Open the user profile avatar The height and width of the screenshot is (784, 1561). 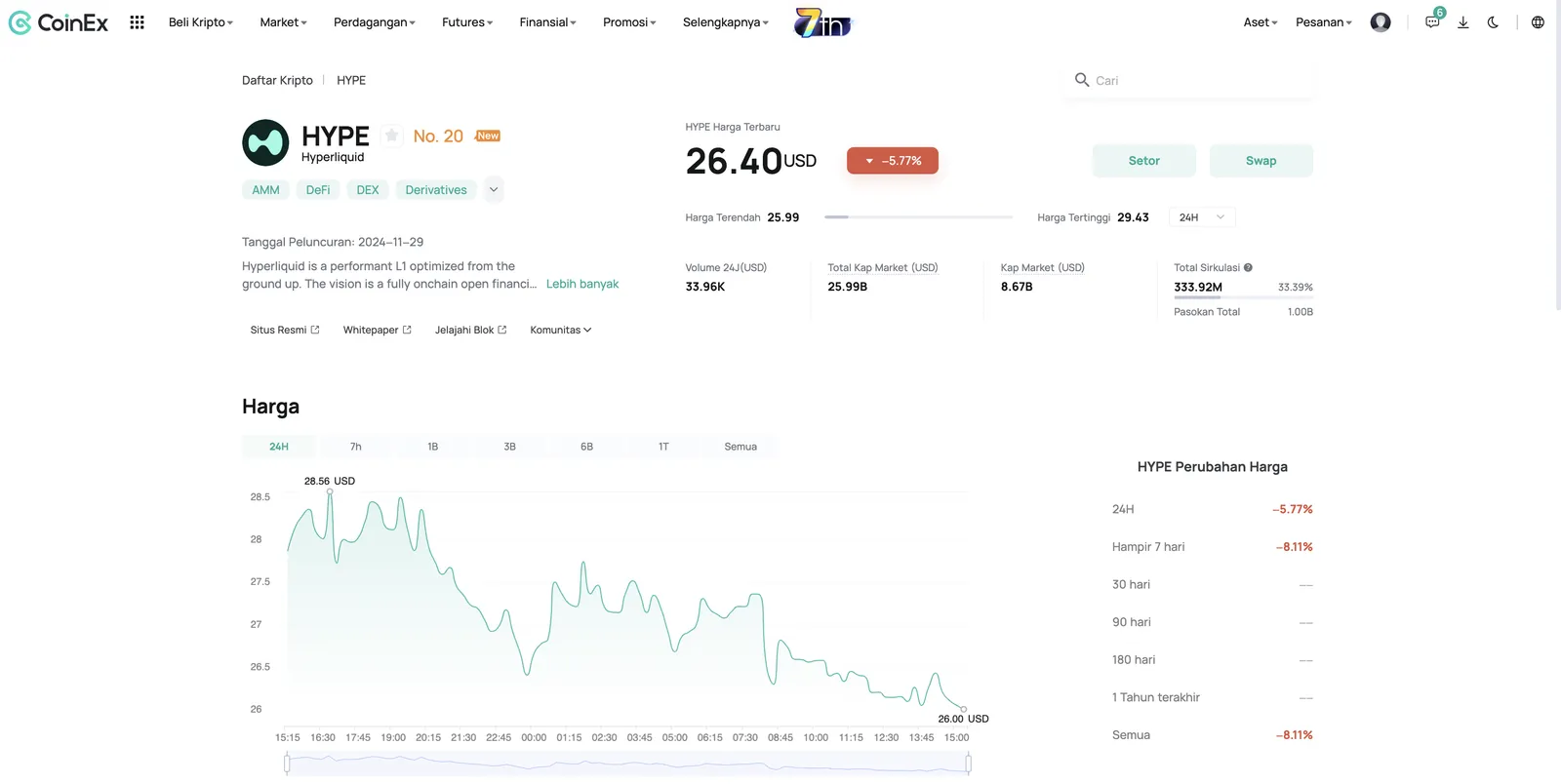1381,22
